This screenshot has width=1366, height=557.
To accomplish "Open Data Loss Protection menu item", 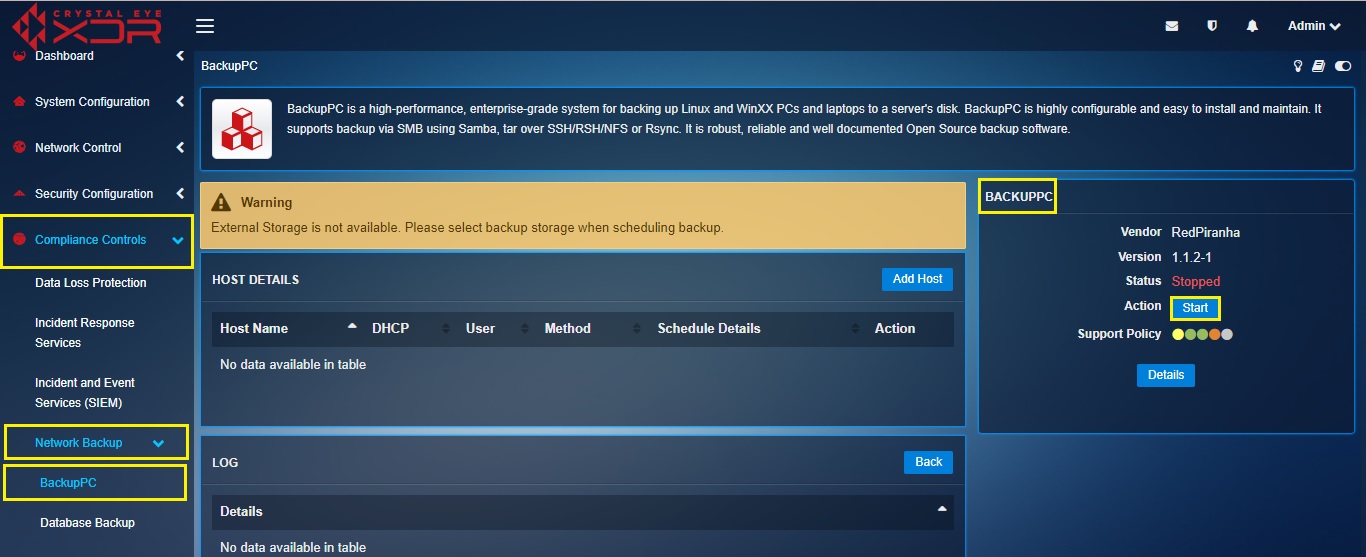I will click(91, 283).
